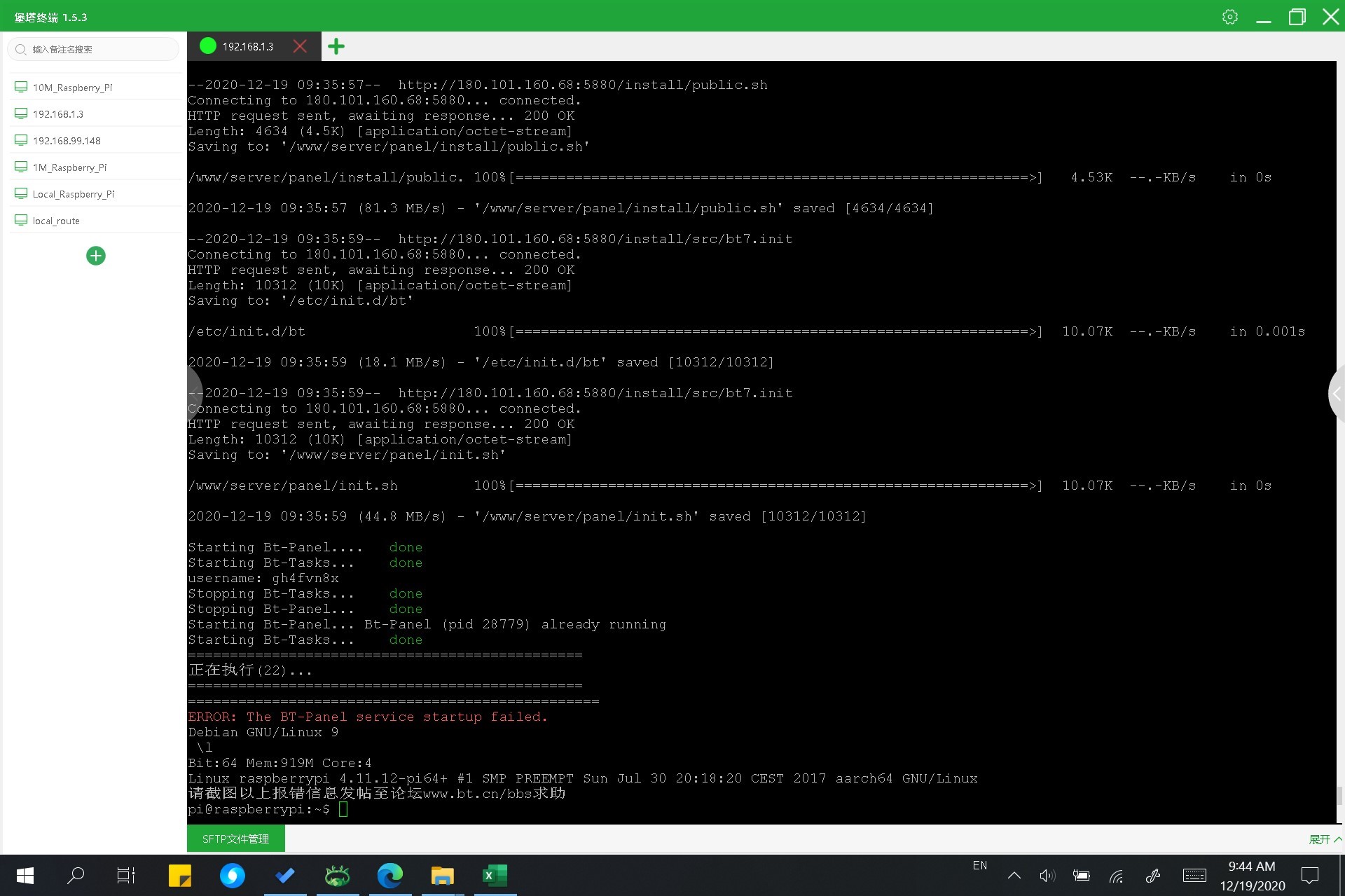Switch to the green pagoda terminal app
1345x896 pixels.
(338, 875)
